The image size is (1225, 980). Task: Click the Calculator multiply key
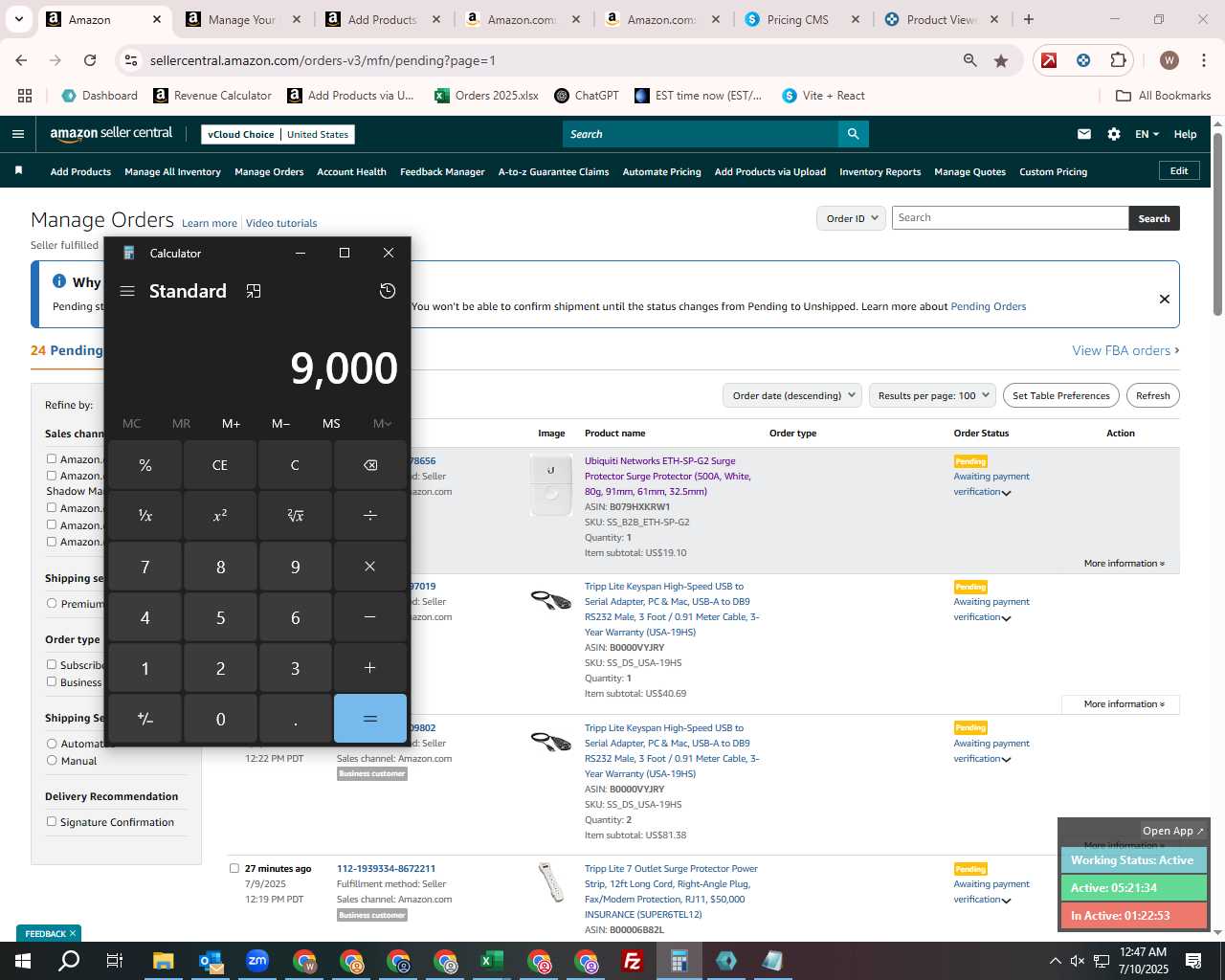pyautogui.click(x=370, y=567)
